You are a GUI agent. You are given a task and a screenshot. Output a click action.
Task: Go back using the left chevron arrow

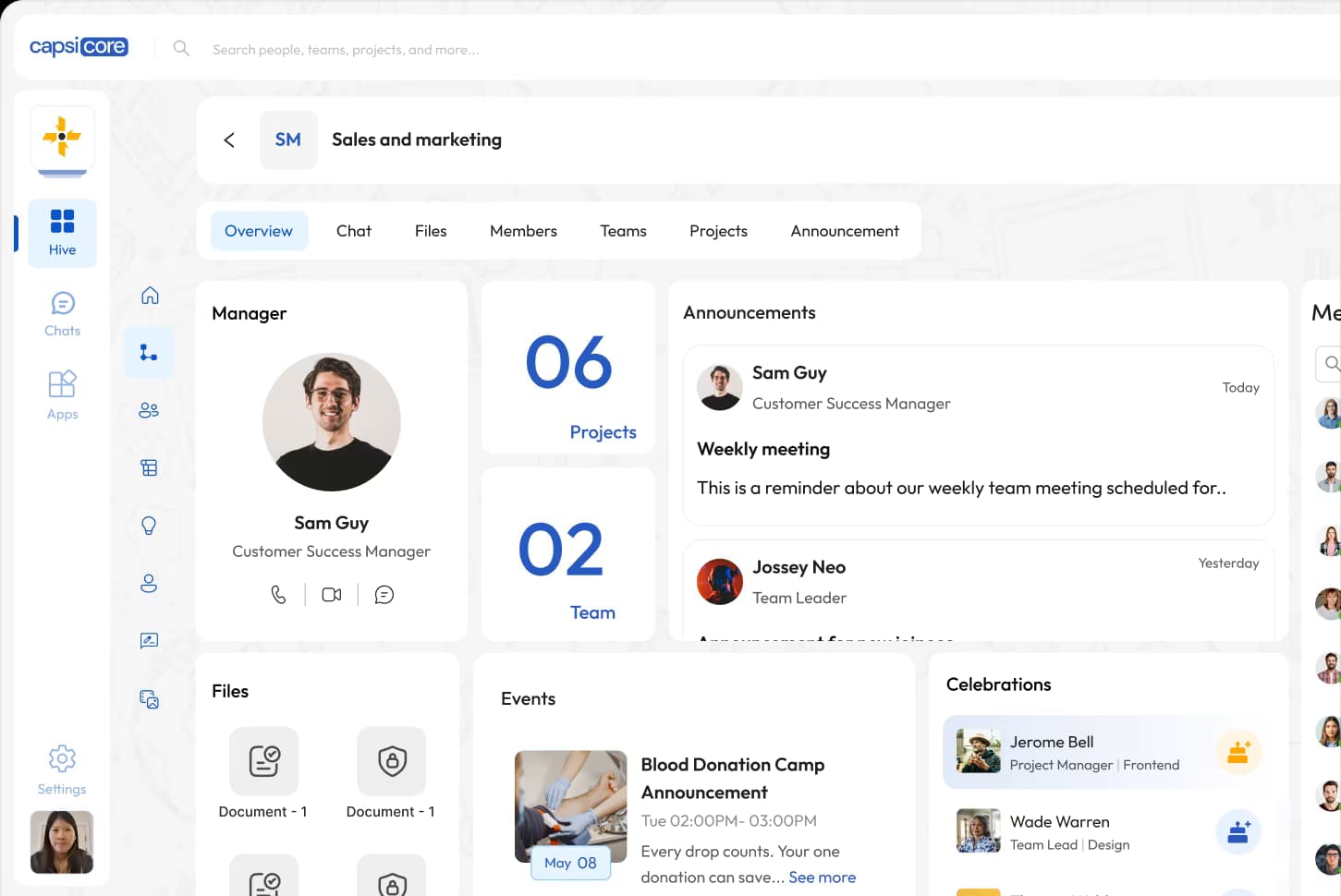(x=229, y=139)
